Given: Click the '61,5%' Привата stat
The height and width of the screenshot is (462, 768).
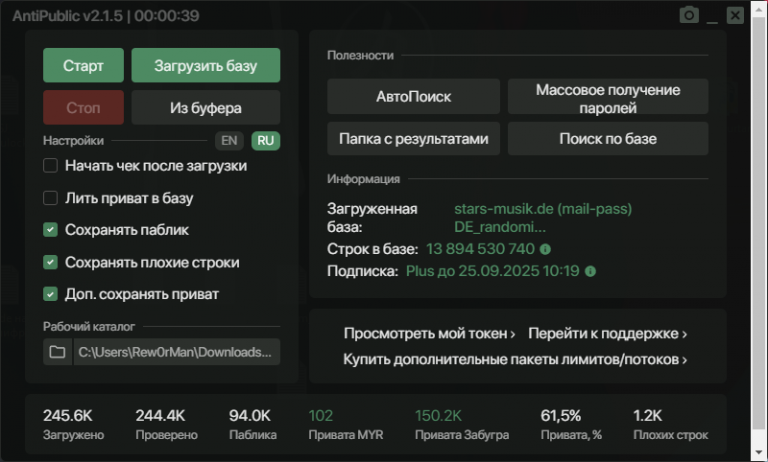Looking at the screenshot, I should tap(561, 415).
